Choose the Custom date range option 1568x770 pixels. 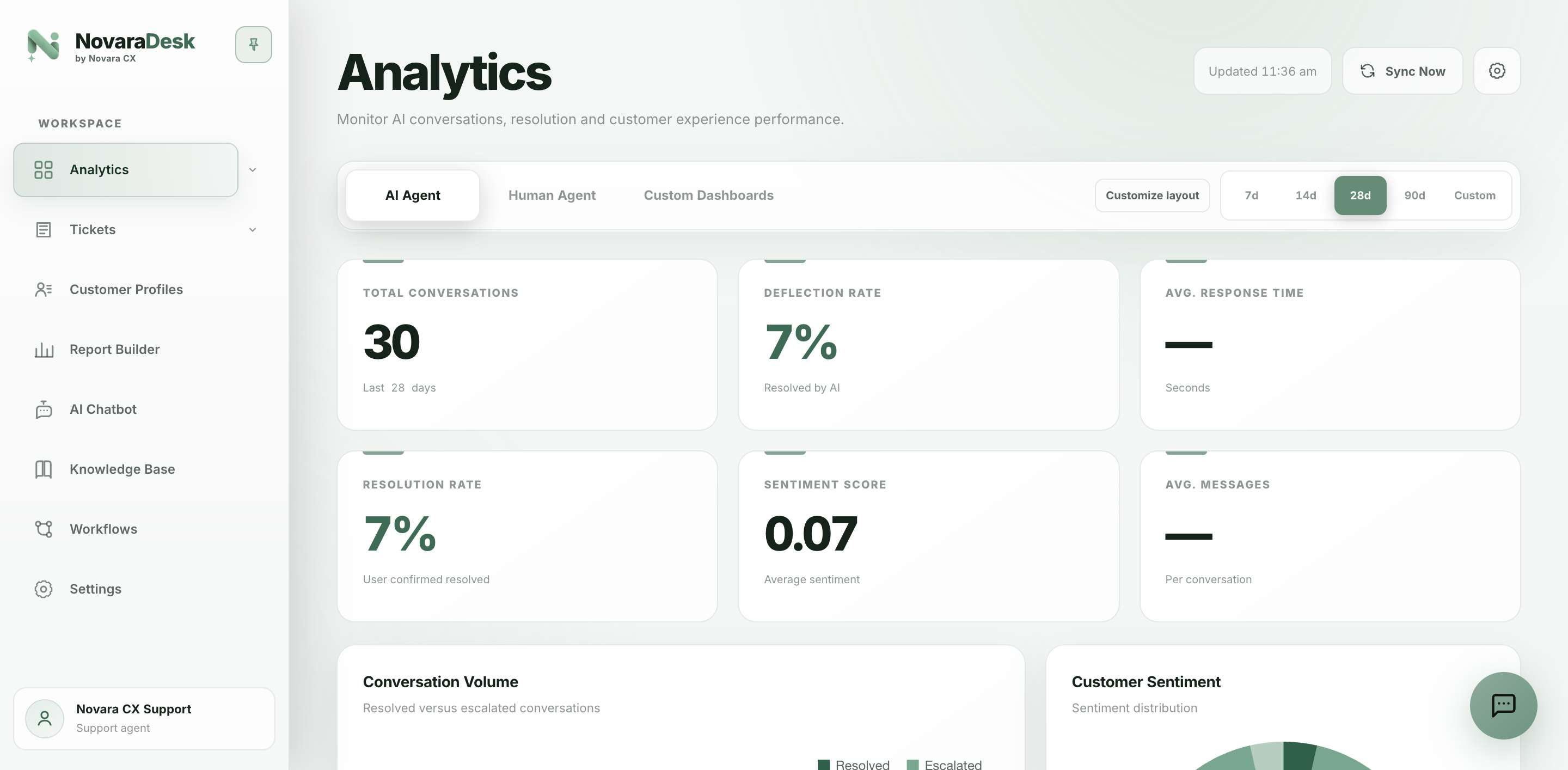1474,195
